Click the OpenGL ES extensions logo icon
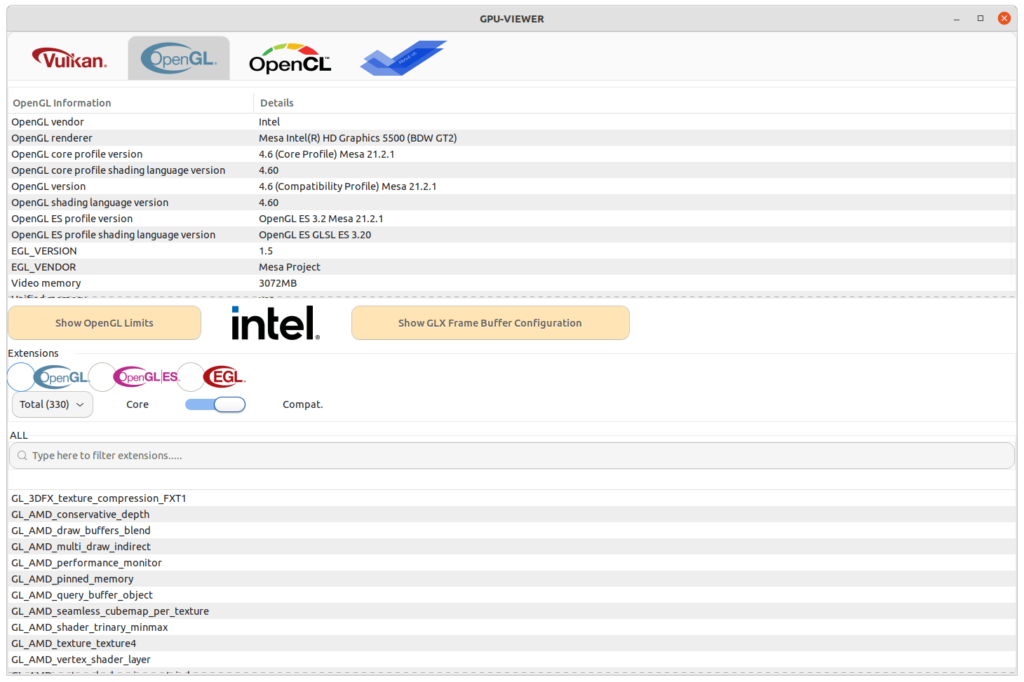 pyautogui.click(x=146, y=377)
